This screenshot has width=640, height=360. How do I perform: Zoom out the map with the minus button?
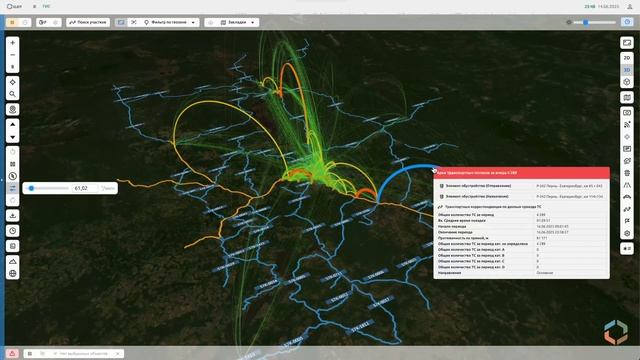[x=13, y=55]
